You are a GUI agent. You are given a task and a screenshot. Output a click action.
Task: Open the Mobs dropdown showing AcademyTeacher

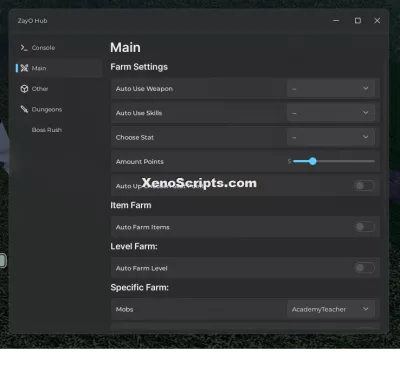[x=331, y=309]
